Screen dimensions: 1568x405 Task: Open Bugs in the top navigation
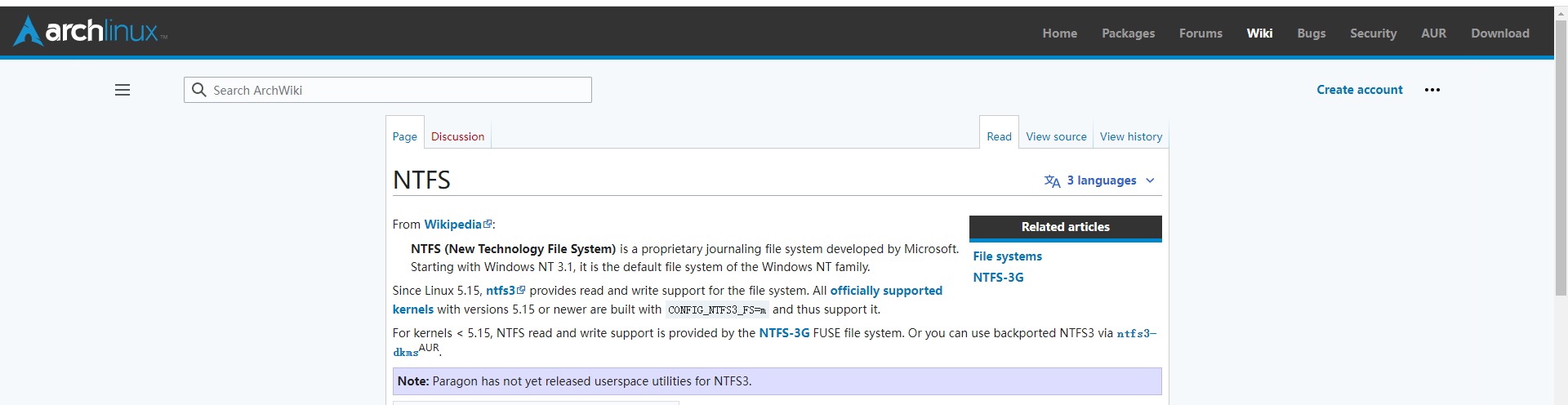click(x=1311, y=33)
